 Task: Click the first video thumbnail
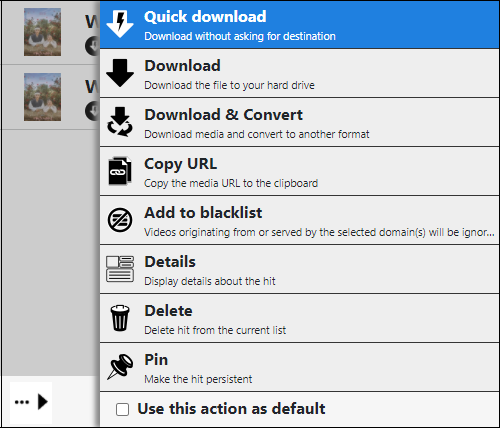pyautogui.click(x=42, y=32)
